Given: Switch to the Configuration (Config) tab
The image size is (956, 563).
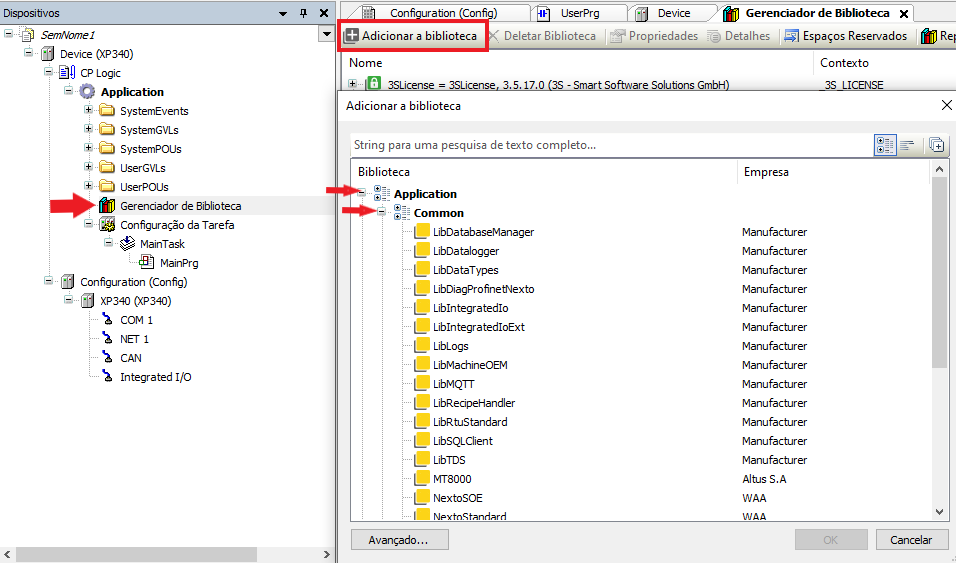Looking at the screenshot, I should (442, 13).
